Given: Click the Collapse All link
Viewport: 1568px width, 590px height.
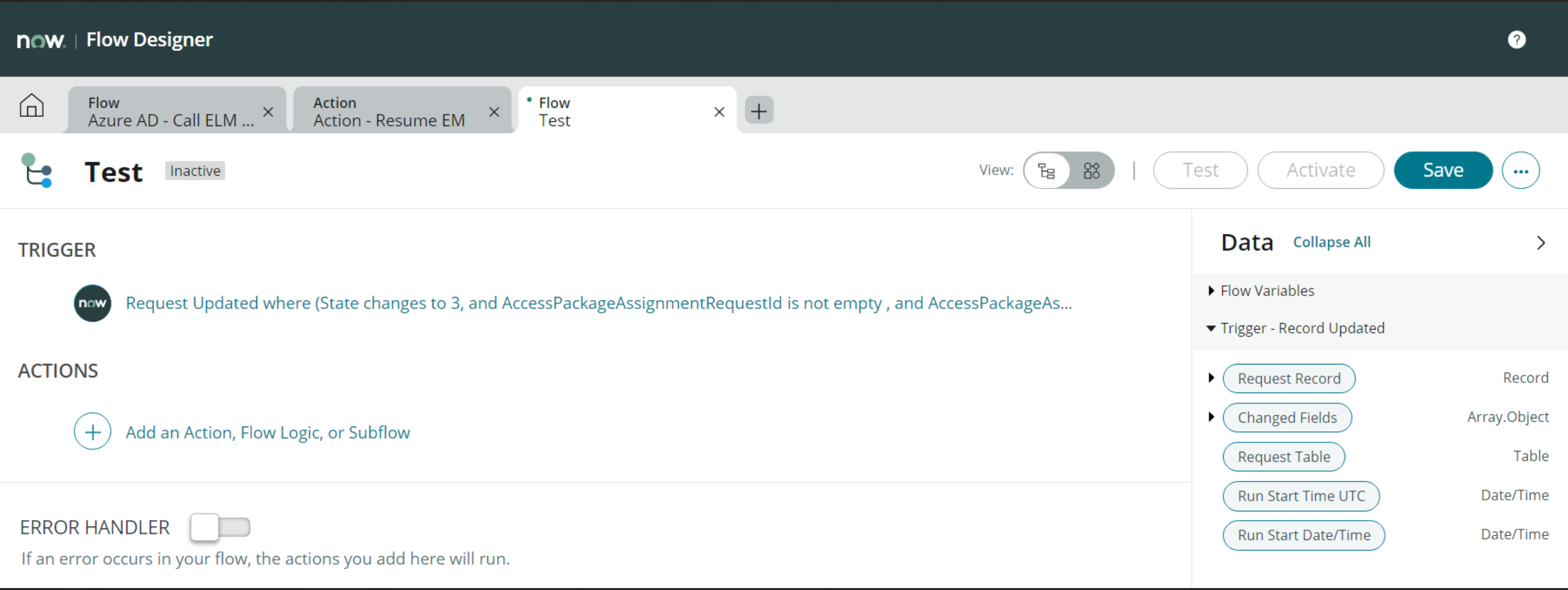Looking at the screenshot, I should coord(1331,242).
